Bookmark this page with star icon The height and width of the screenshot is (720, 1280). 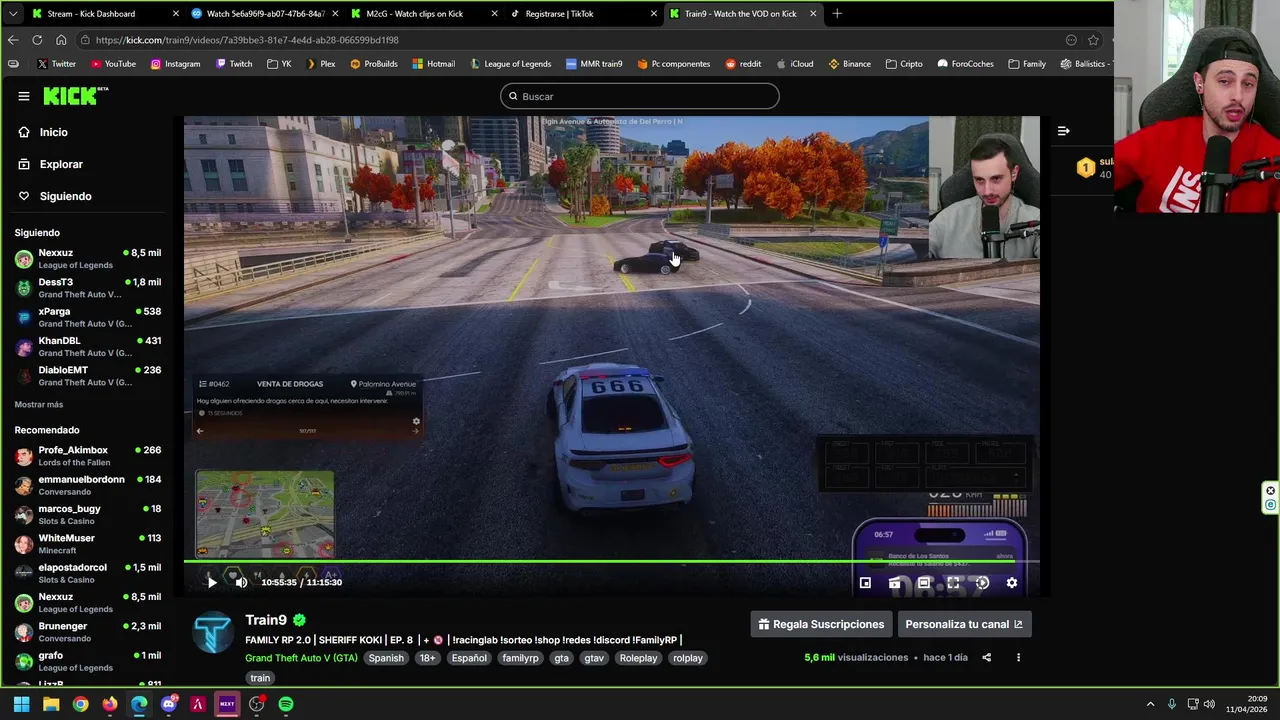click(x=1093, y=40)
